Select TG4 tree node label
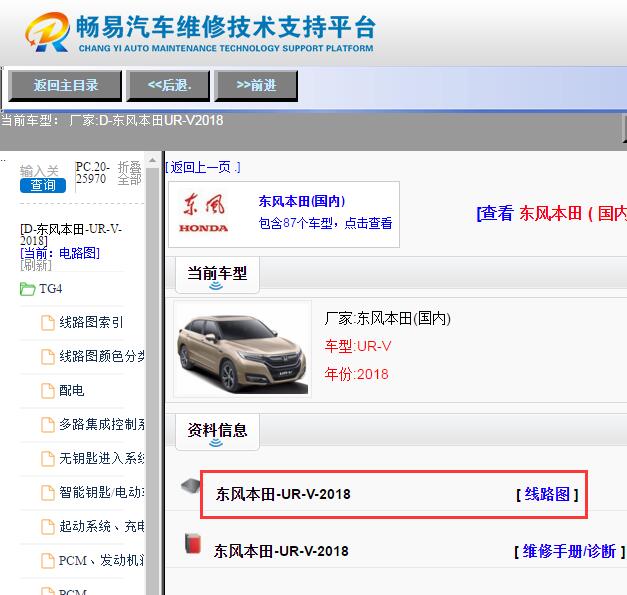627x595 pixels. click(51, 289)
